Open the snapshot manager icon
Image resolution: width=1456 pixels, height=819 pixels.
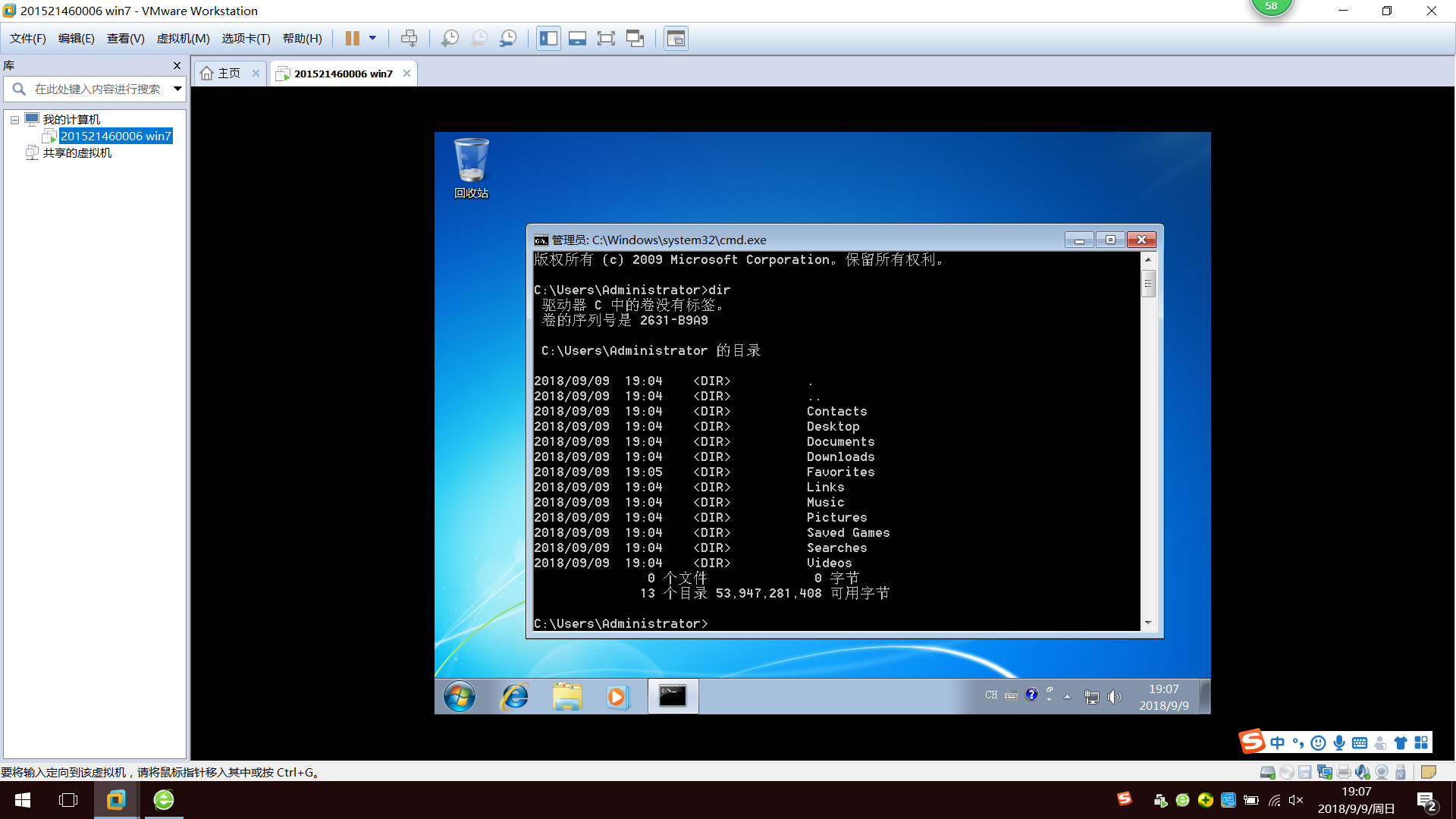coord(508,38)
